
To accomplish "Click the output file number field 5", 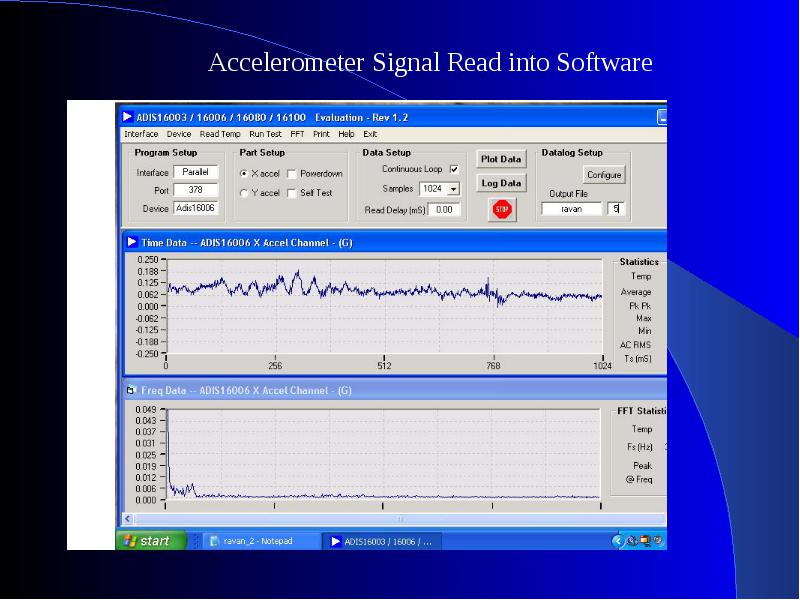I will tap(616, 209).
